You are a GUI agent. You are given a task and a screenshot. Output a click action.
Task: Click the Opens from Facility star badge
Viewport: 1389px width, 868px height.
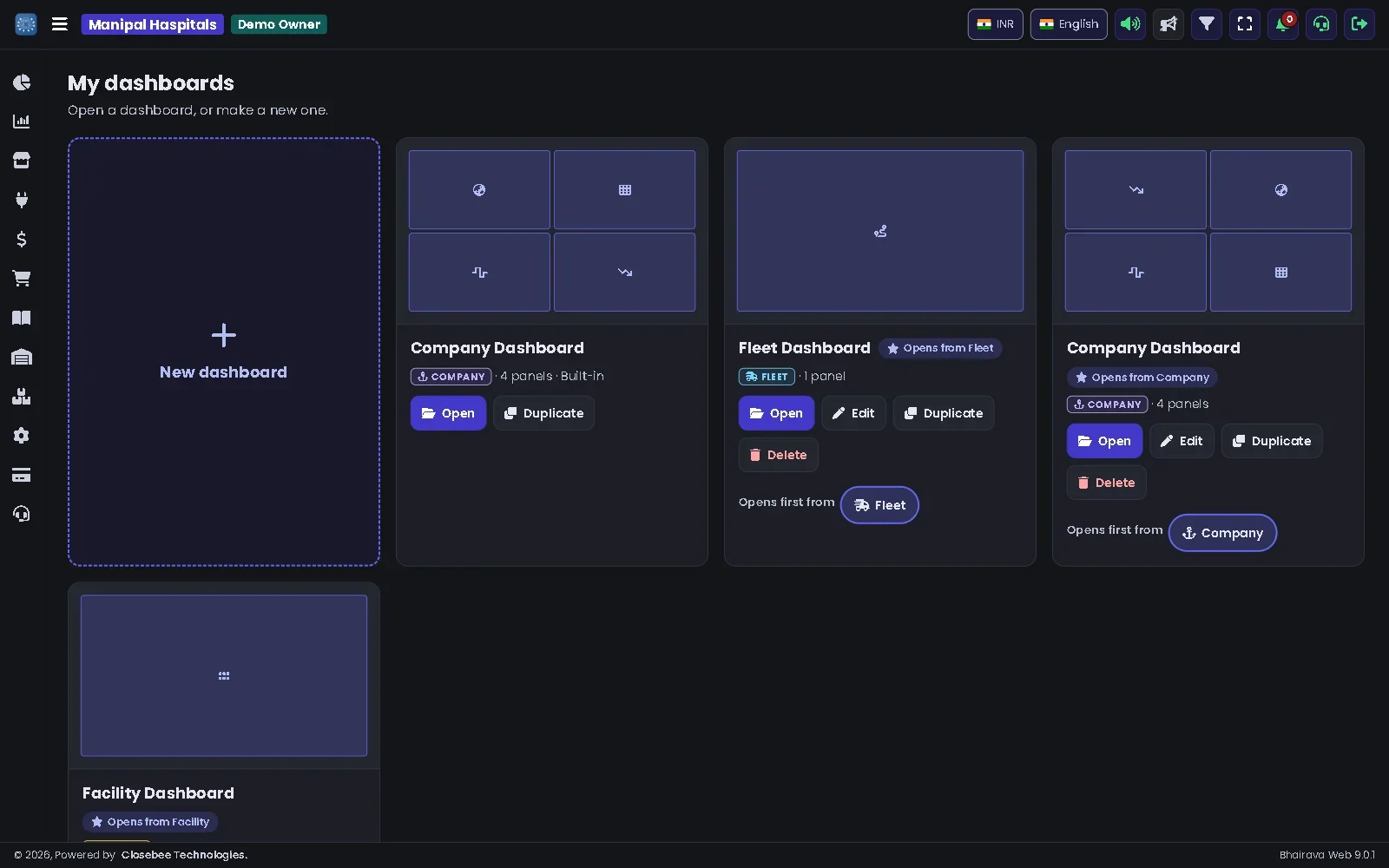(x=150, y=822)
